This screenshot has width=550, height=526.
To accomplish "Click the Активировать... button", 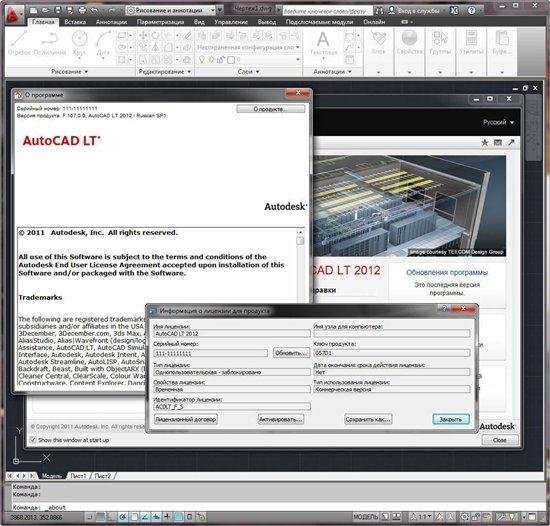I will pyautogui.click(x=281, y=419).
